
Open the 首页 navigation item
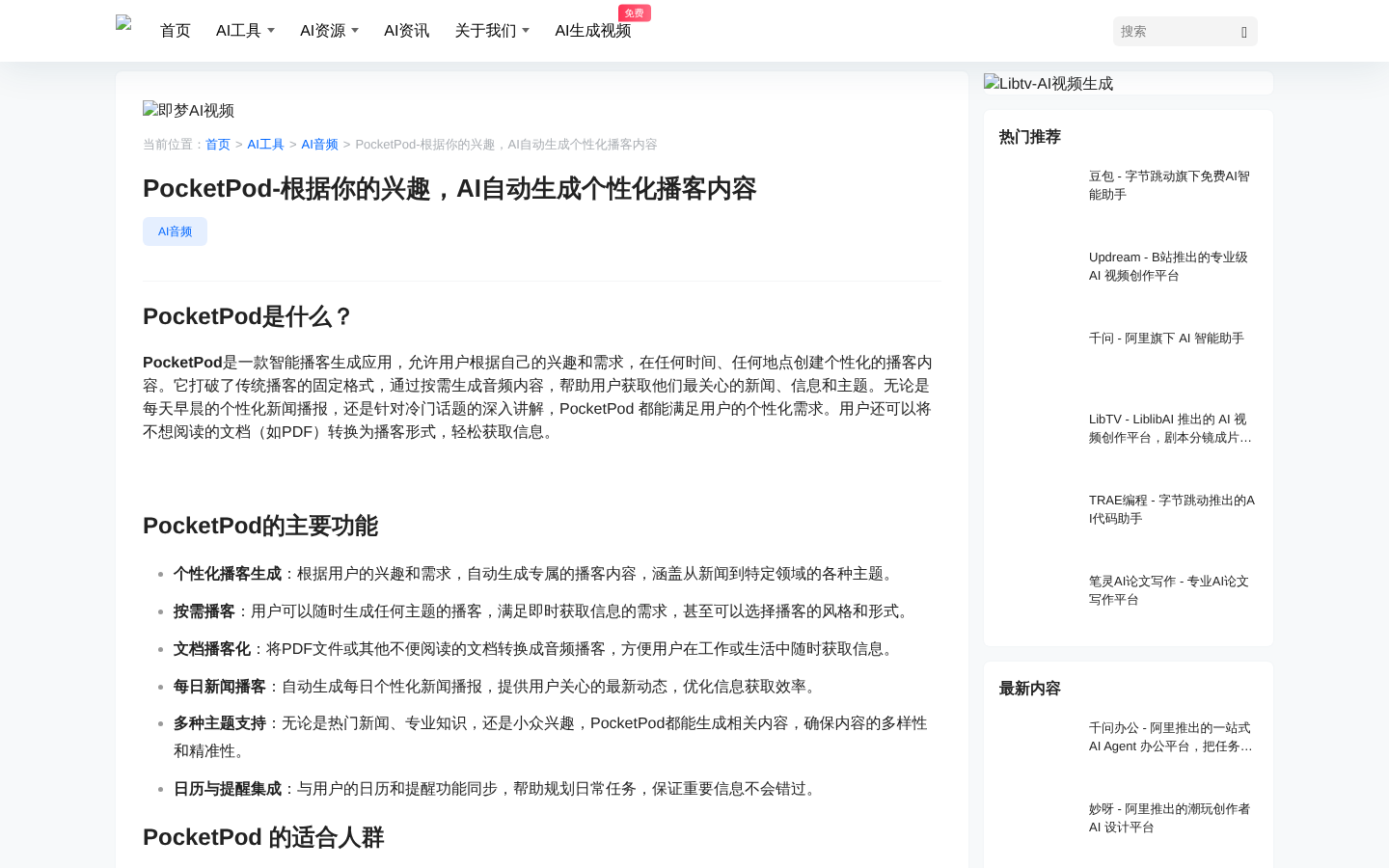pos(176,31)
